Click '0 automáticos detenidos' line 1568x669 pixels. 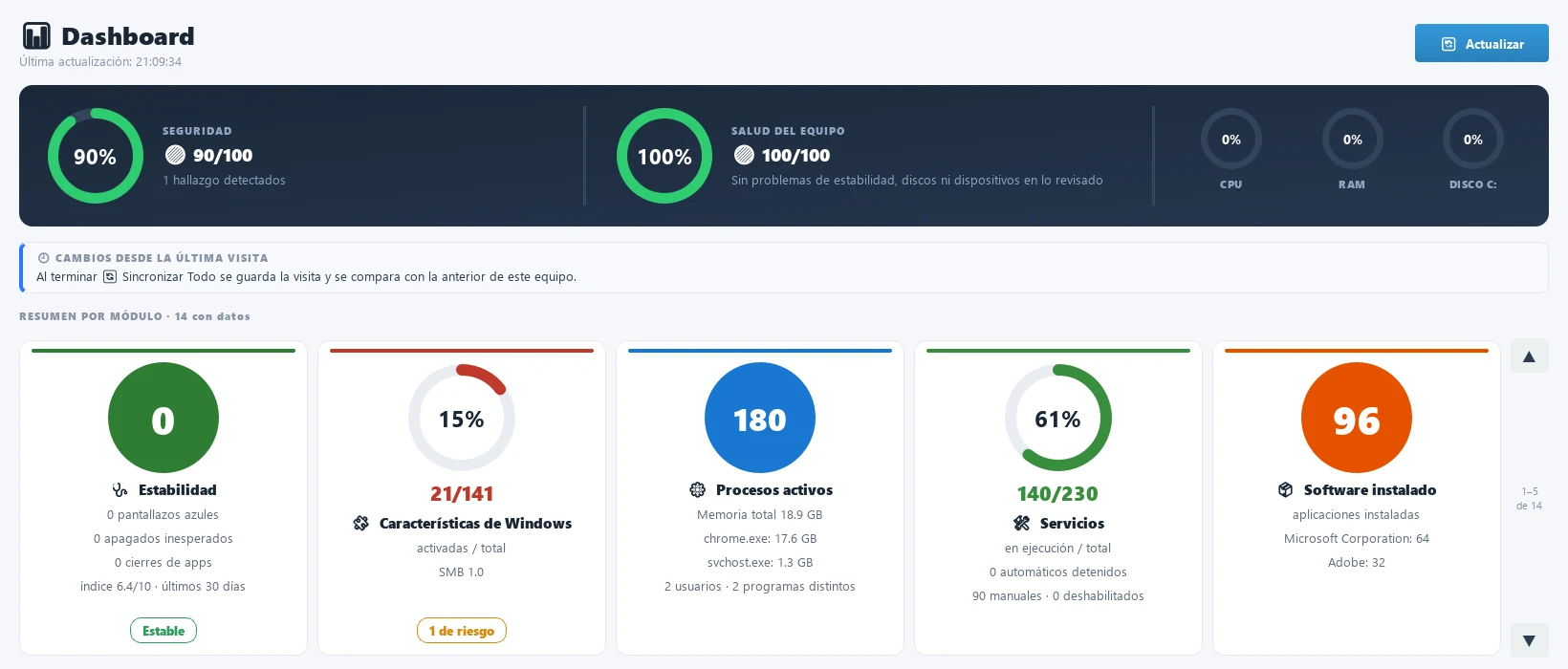(x=1058, y=572)
